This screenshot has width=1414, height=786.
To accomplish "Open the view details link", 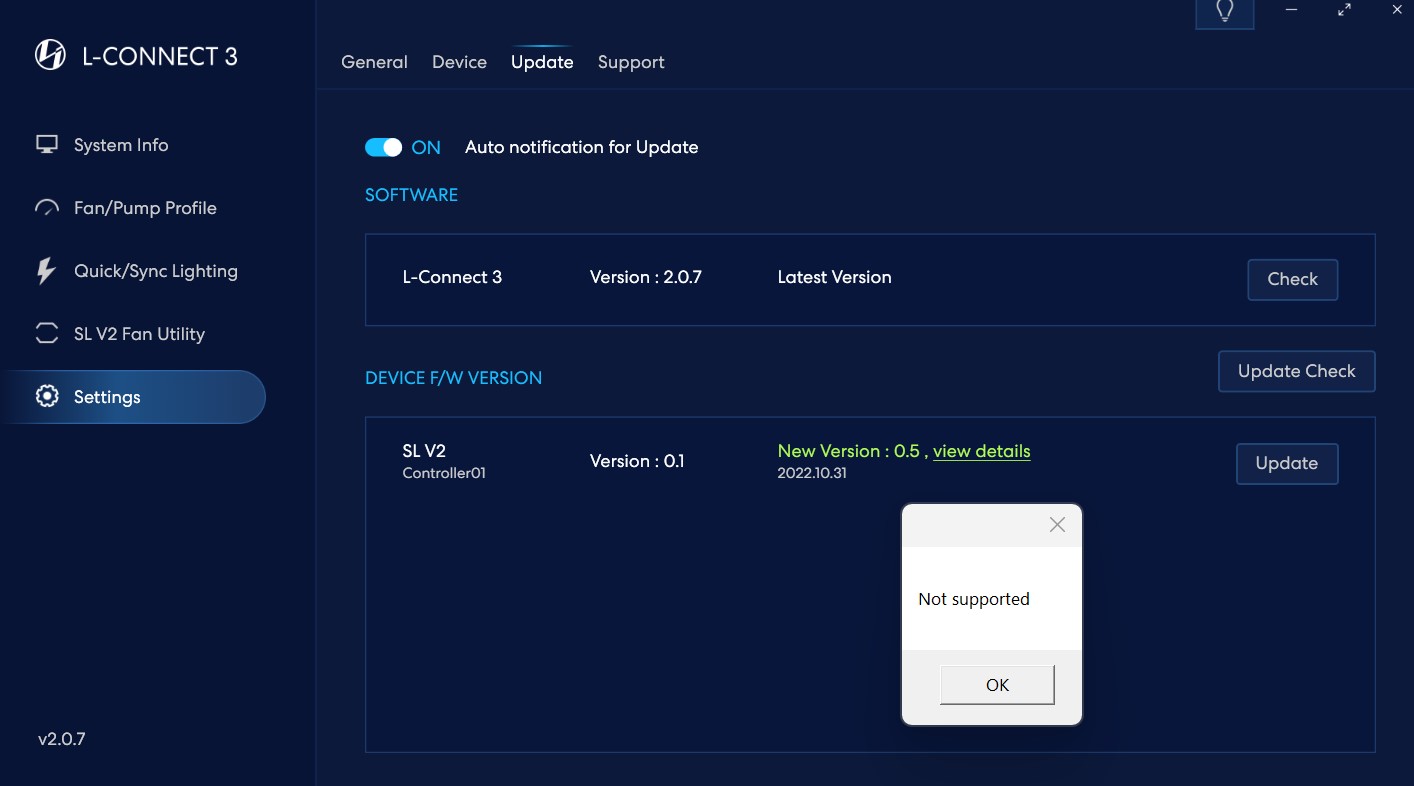I will point(981,451).
